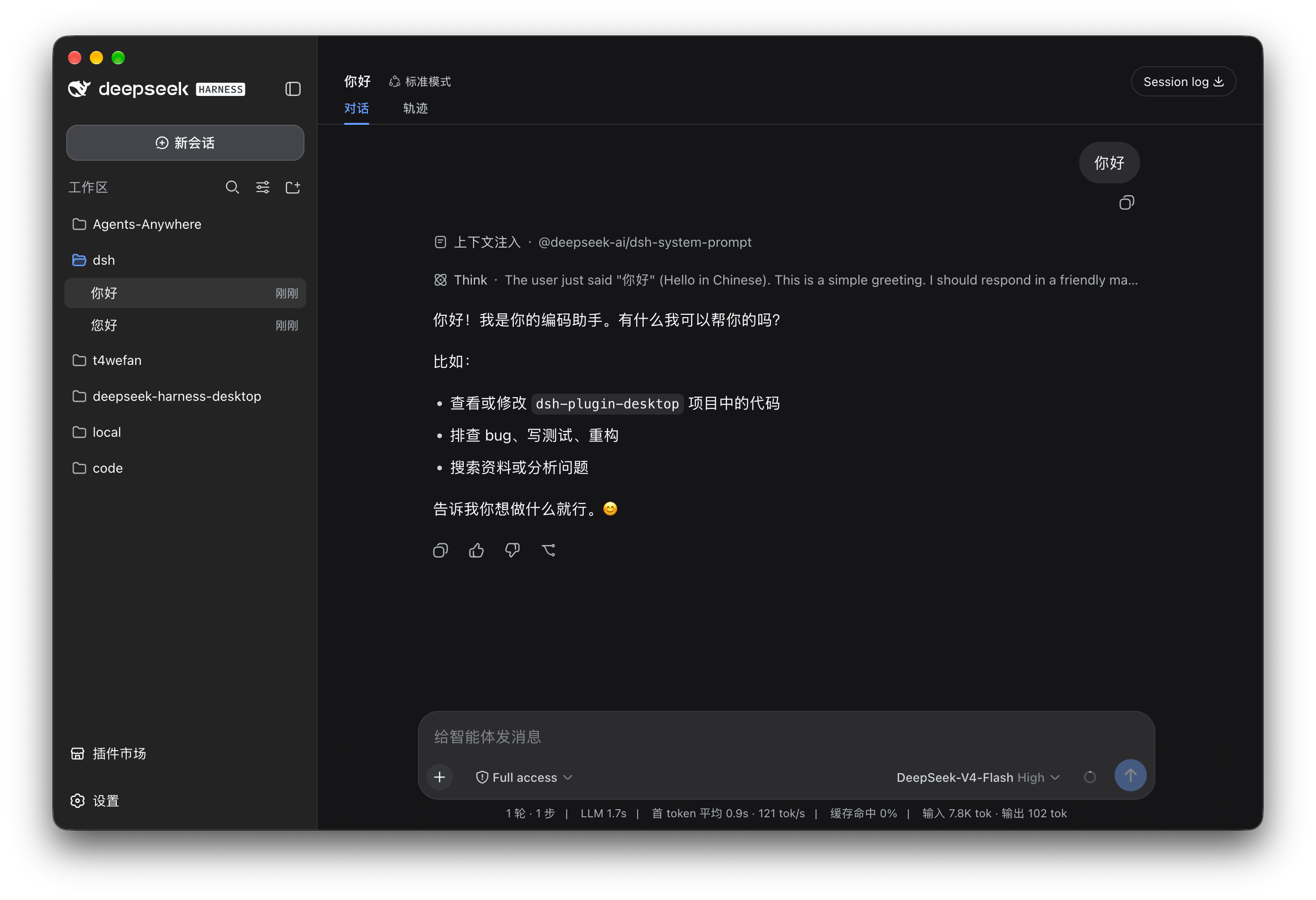This screenshot has height=900, width=1316.
Task: Click the 工作区 section label
Action: [x=88, y=188]
